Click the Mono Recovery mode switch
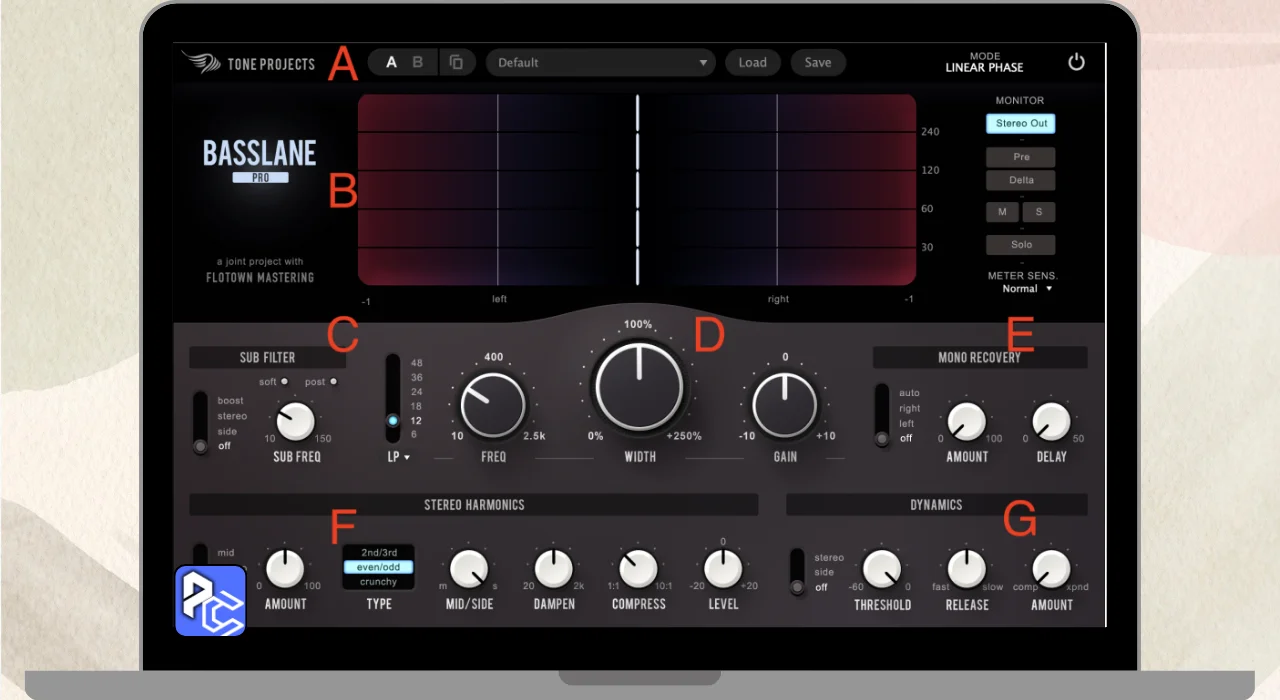 pyautogui.click(x=881, y=415)
